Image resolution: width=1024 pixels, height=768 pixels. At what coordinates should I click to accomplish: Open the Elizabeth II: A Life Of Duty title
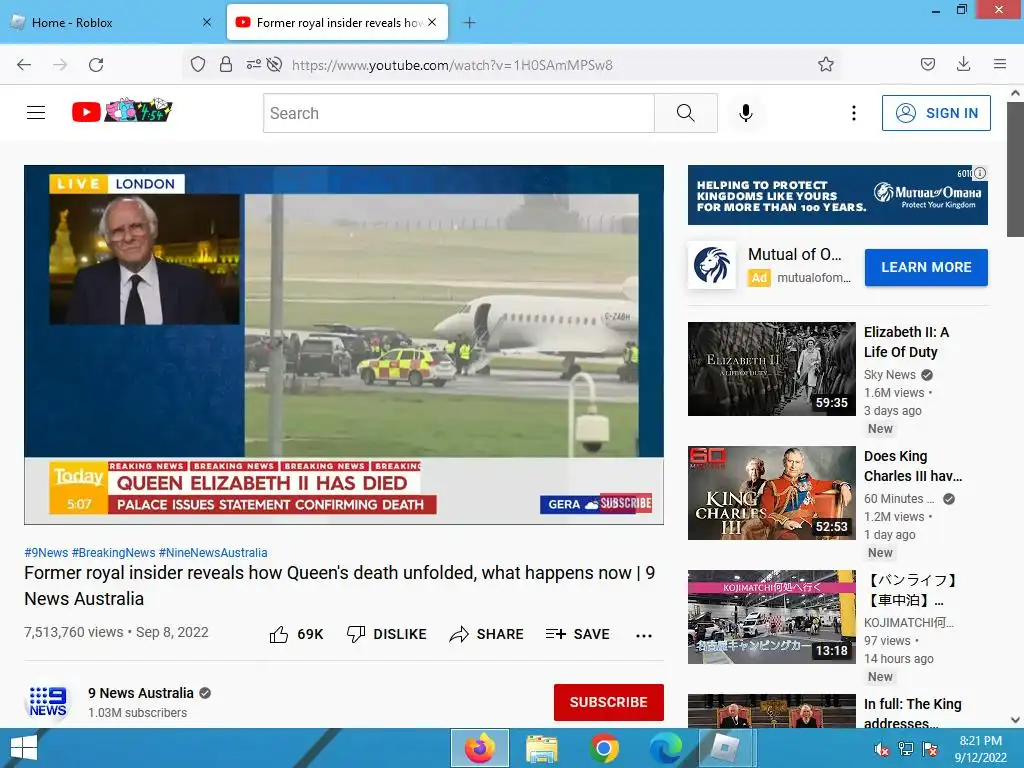point(906,342)
